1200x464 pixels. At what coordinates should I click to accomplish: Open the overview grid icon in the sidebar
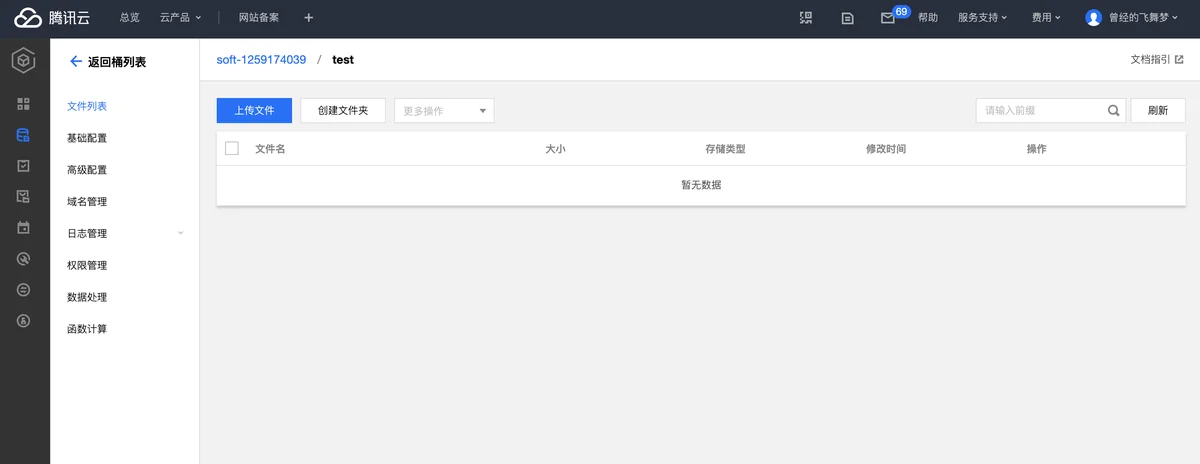(x=24, y=104)
